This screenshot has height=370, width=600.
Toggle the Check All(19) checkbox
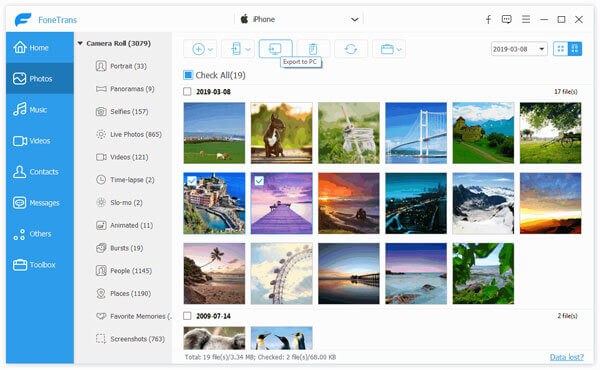[188, 75]
